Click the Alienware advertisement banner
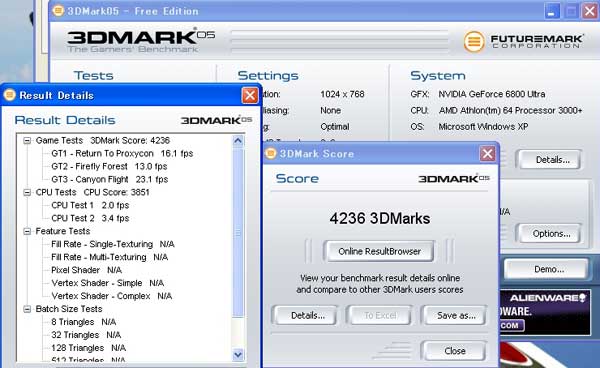 545,313
